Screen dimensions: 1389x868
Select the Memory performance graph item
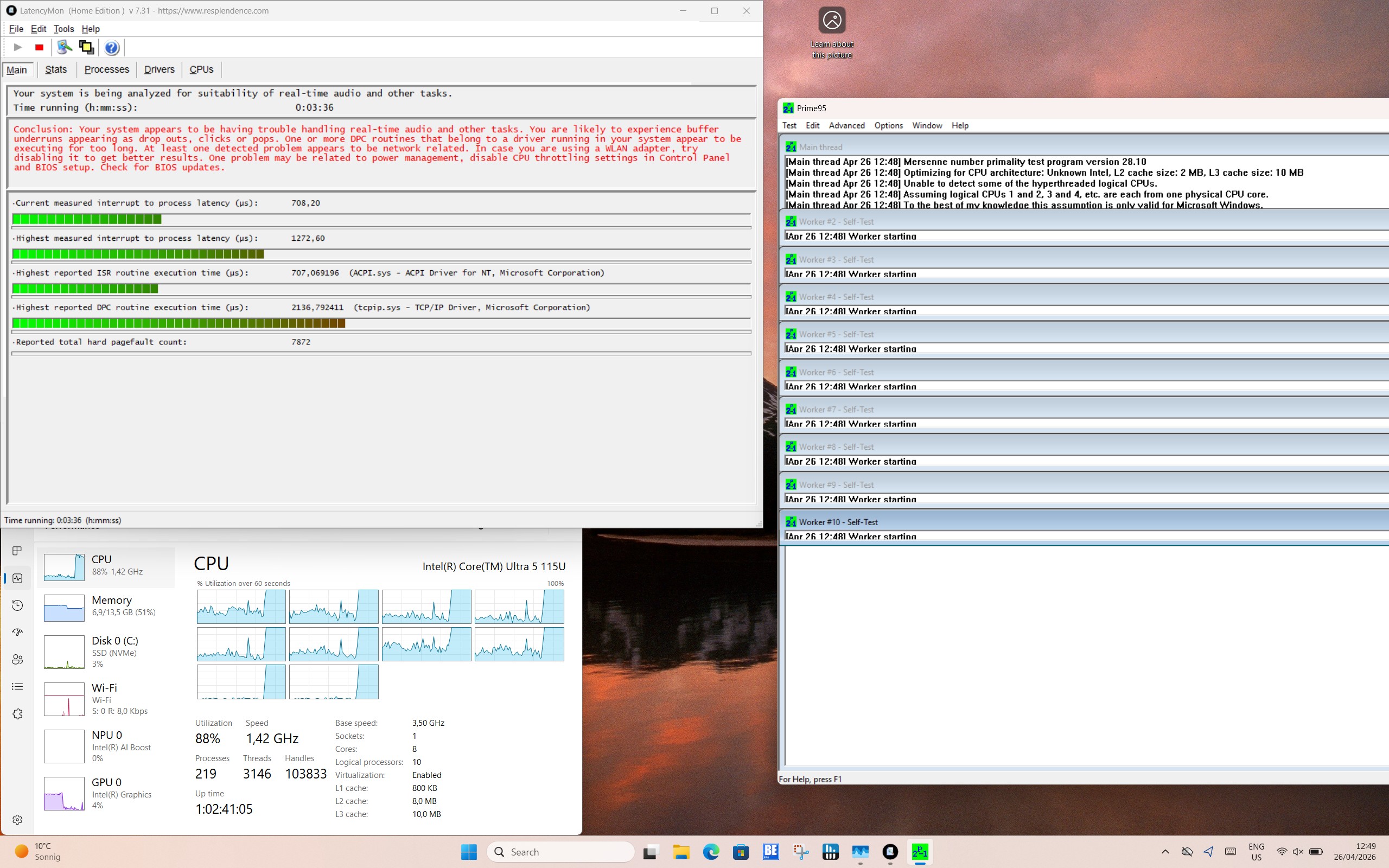[106, 608]
